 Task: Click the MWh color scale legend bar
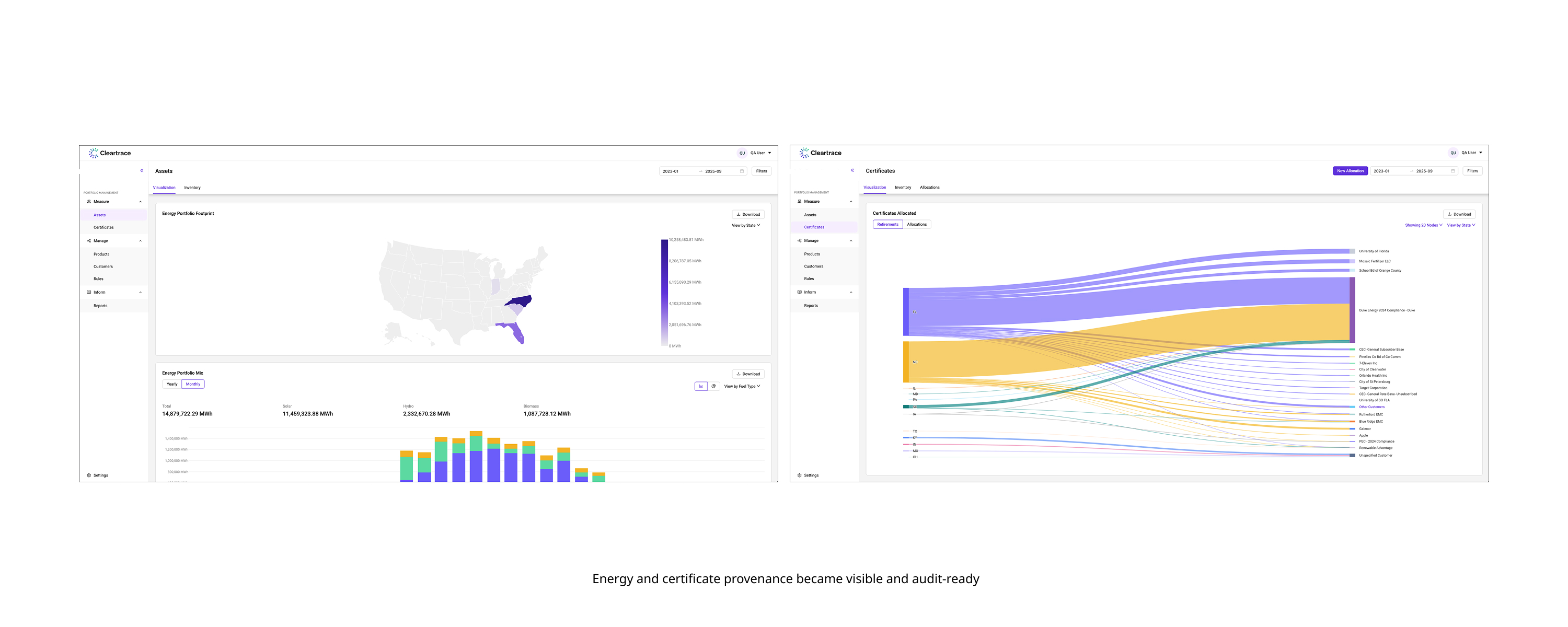tap(664, 292)
